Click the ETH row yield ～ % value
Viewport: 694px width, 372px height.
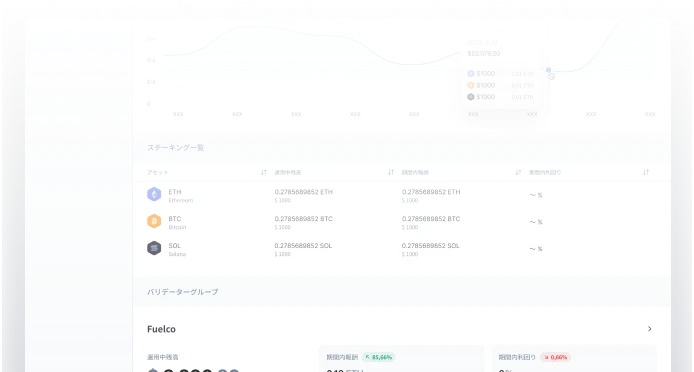click(x=536, y=195)
